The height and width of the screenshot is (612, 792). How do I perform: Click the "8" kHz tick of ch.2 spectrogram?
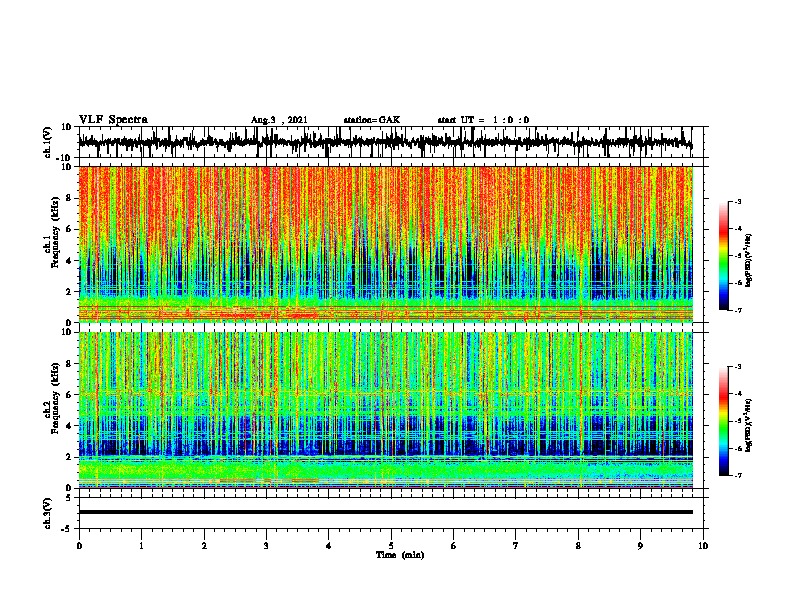point(69,364)
